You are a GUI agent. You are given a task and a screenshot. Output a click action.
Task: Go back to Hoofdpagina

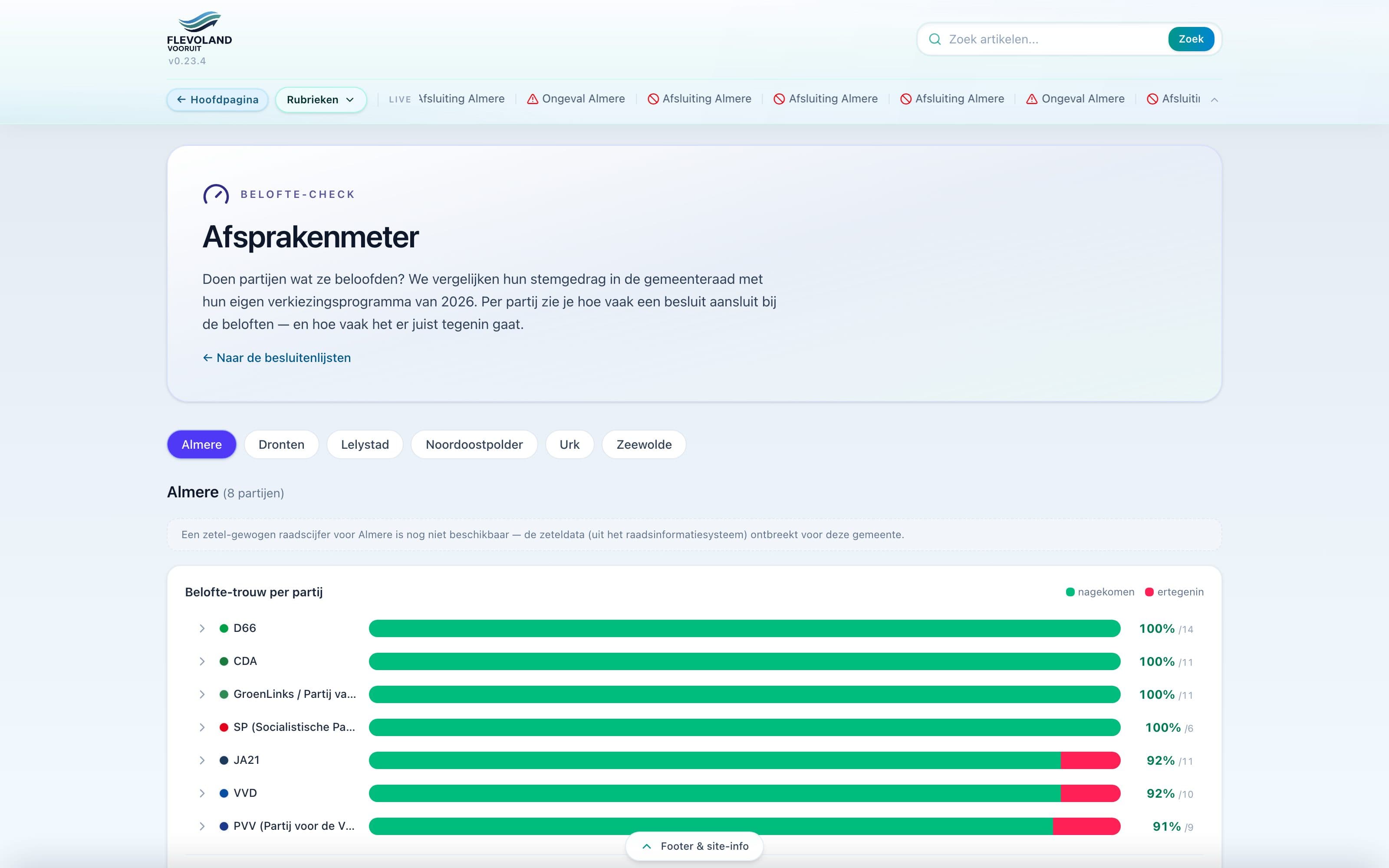click(217, 99)
